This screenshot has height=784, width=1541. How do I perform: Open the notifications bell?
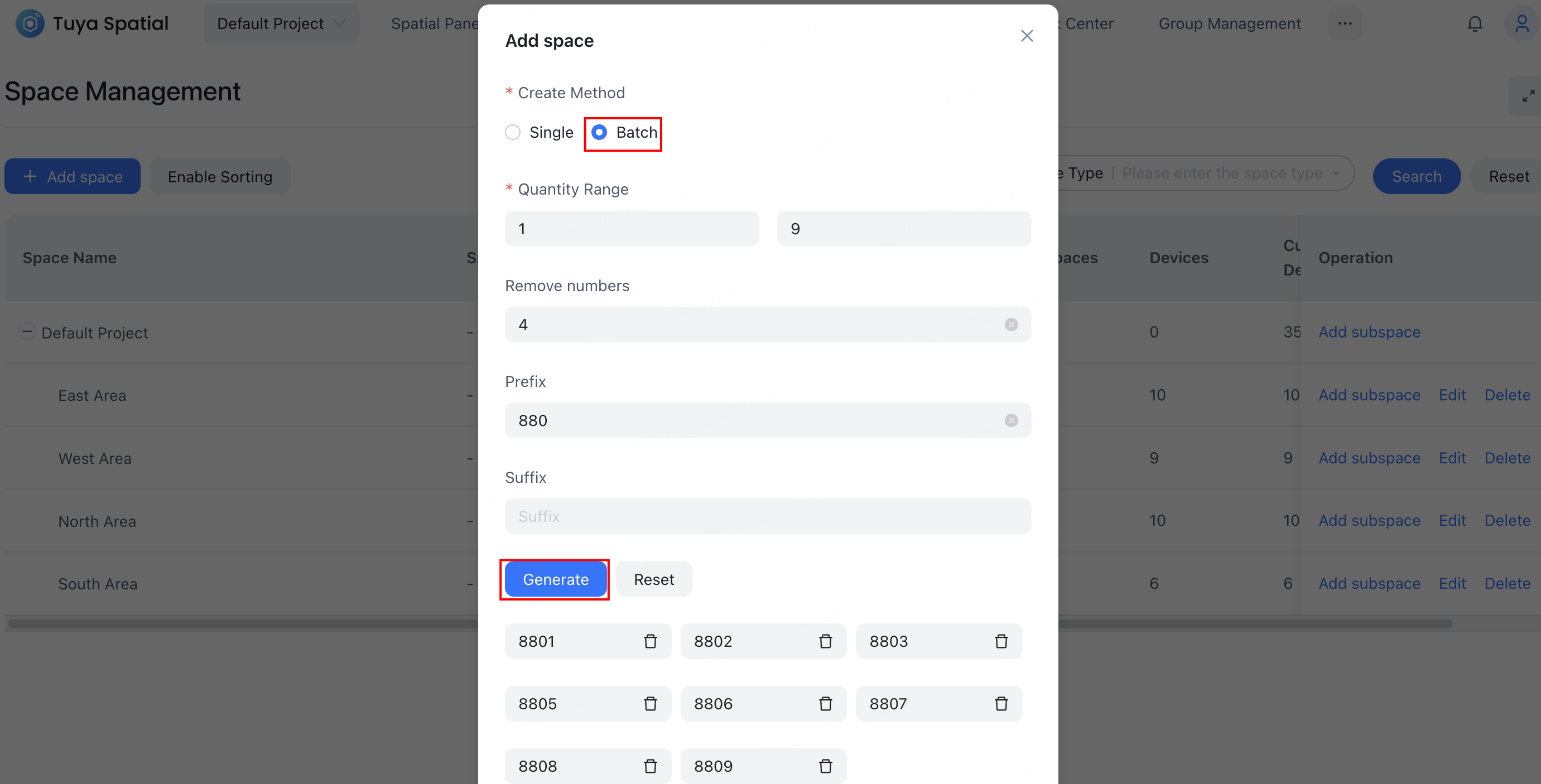tap(1475, 24)
